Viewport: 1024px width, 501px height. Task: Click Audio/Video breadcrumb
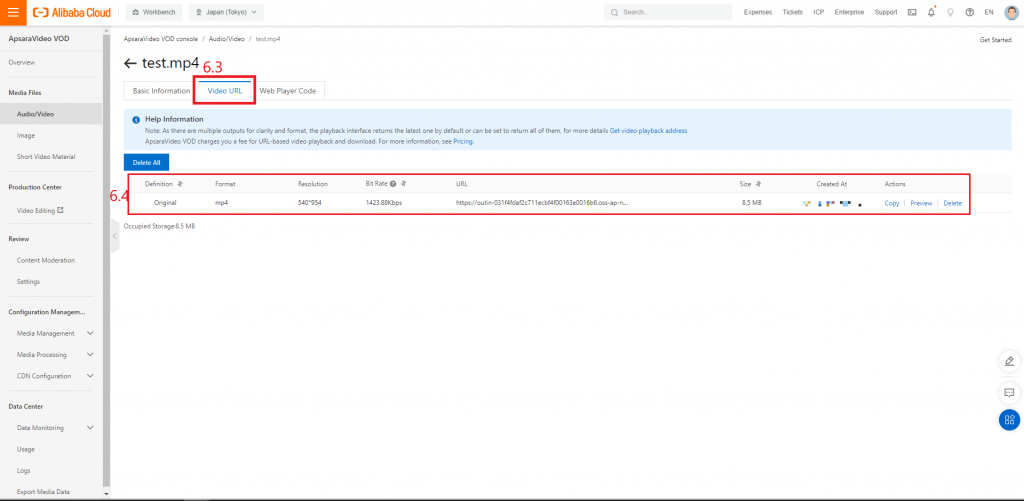[x=227, y=39]
